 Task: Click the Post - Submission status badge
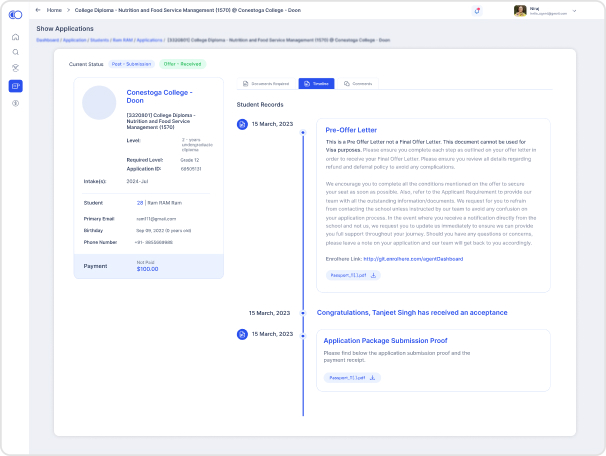pos(132,64)
